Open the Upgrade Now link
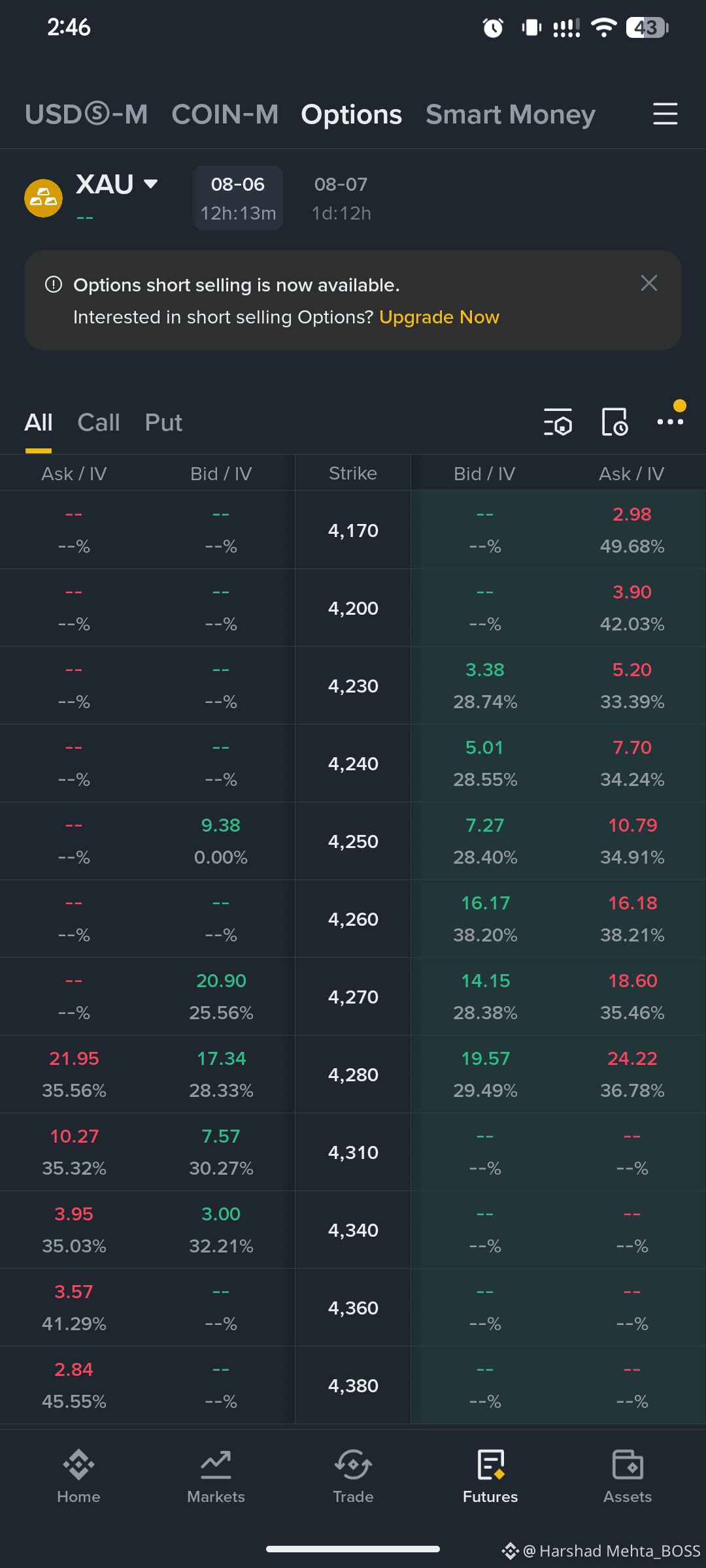The height and width of the screenshot is (1568, 706). (x=439, y=317)
